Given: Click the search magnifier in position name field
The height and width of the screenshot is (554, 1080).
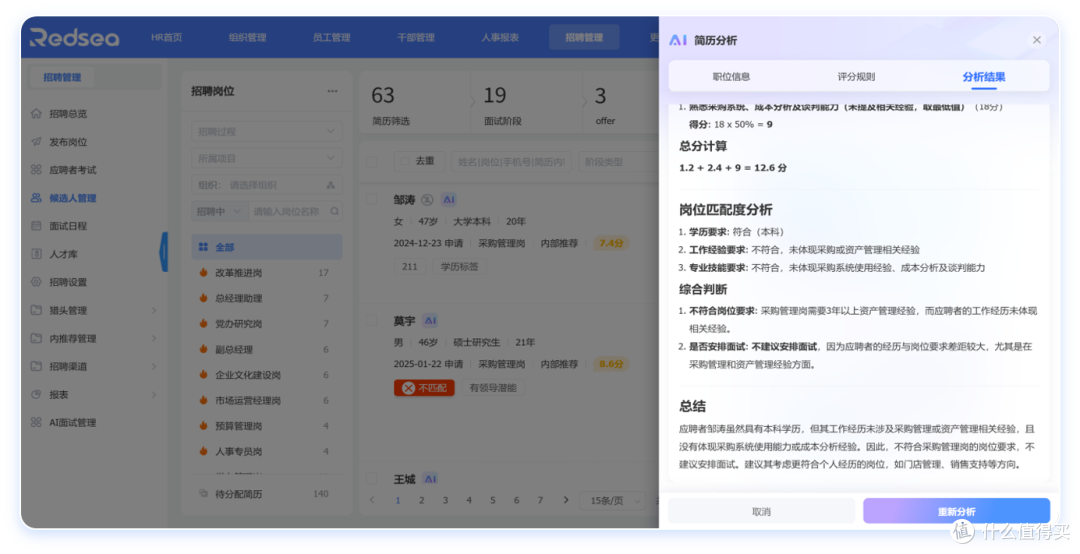Looking at the screenshot, I should point(335,211).
